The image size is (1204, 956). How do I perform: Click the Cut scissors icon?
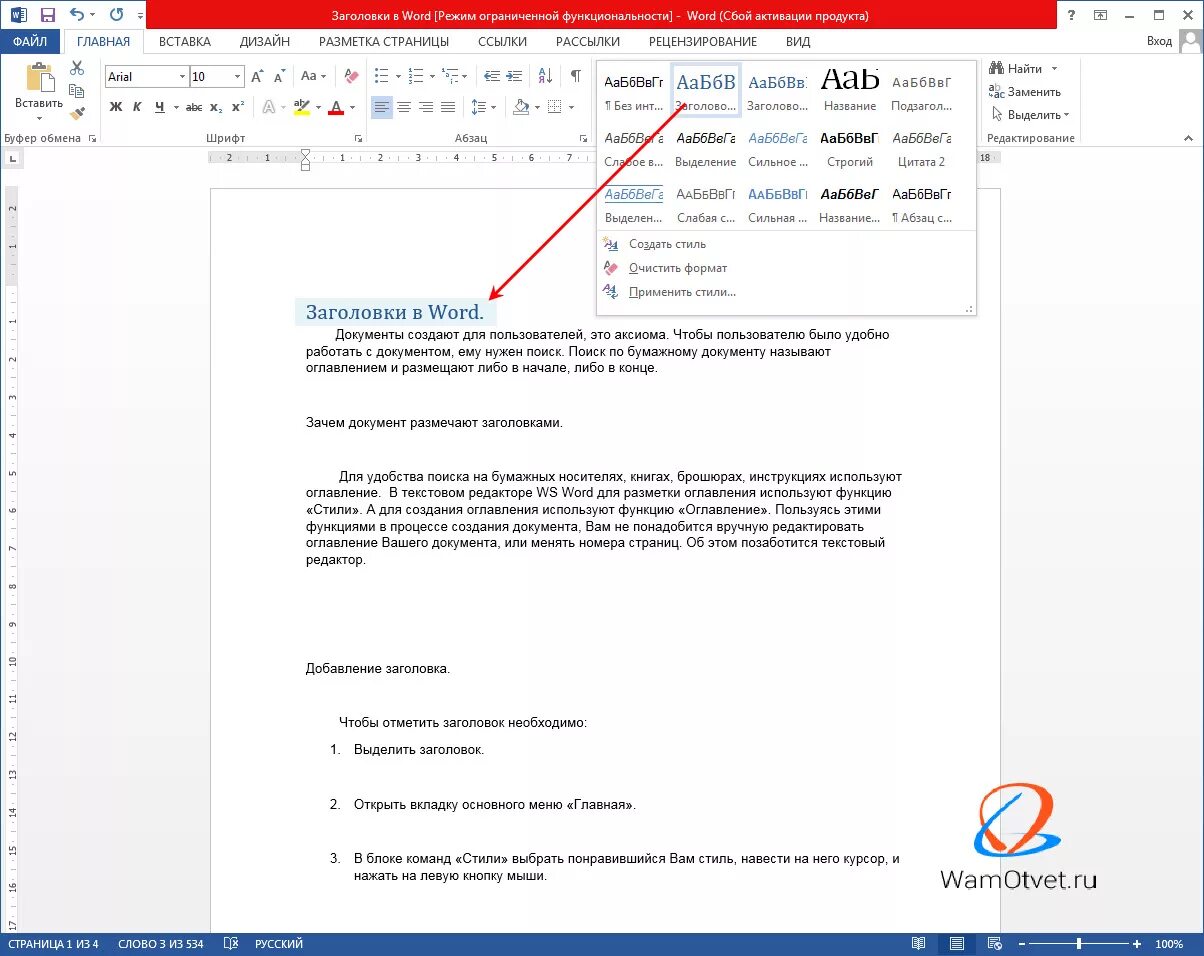point(77,68)
